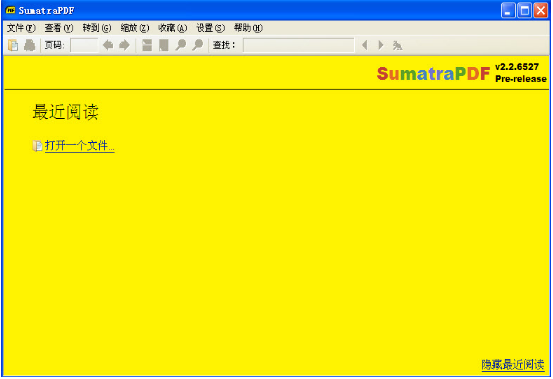Click the Print toolbar icon
This screenshot has width=553, height=379.
click(x=30, y=45)
